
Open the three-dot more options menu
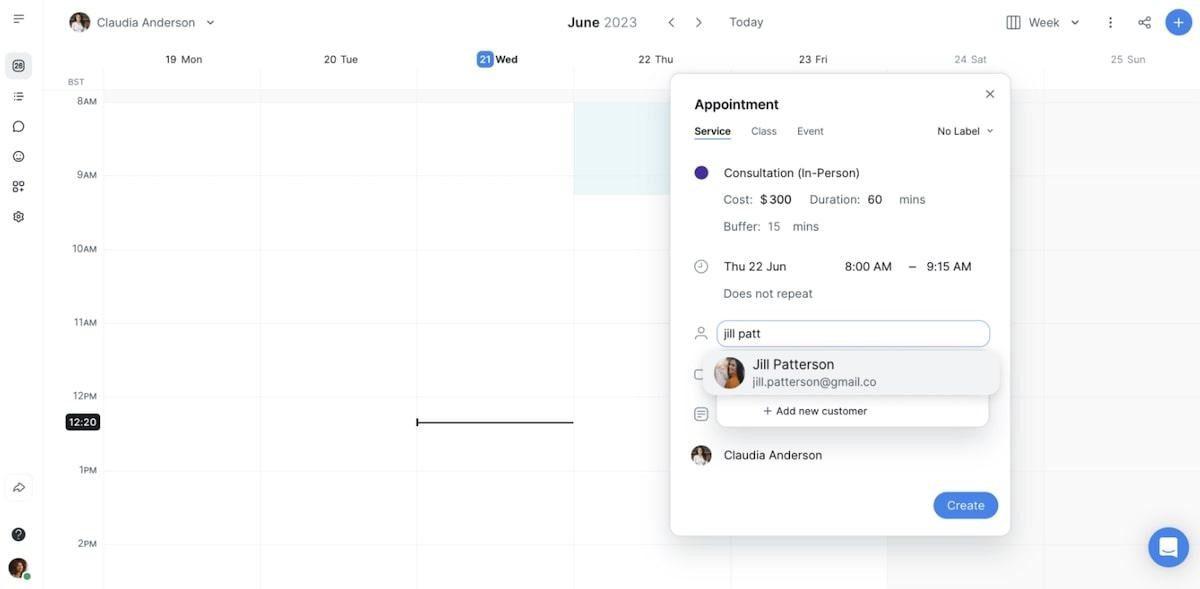(x=1110, y=22)
